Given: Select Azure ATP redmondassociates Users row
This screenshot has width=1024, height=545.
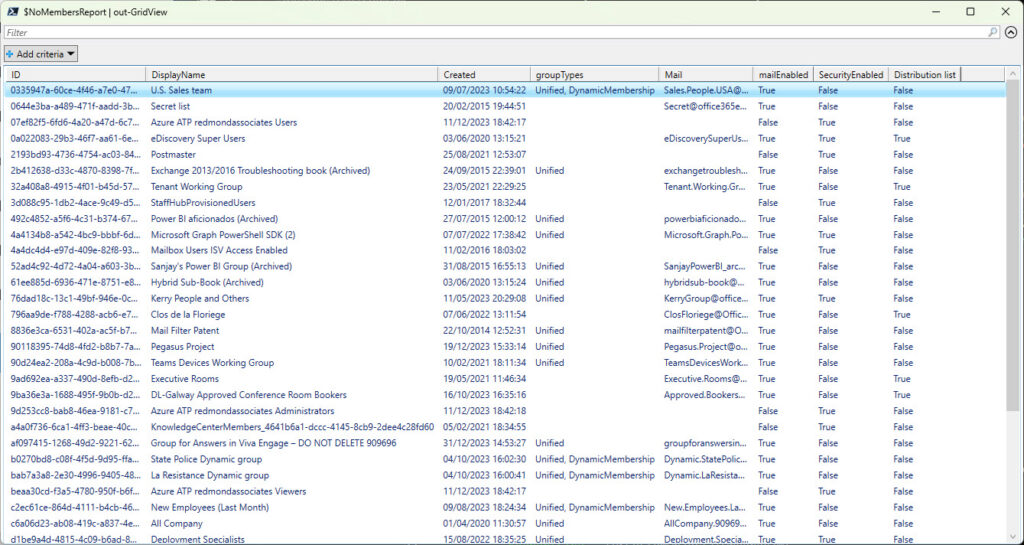Looking at the screenshot, I should 505,123.
